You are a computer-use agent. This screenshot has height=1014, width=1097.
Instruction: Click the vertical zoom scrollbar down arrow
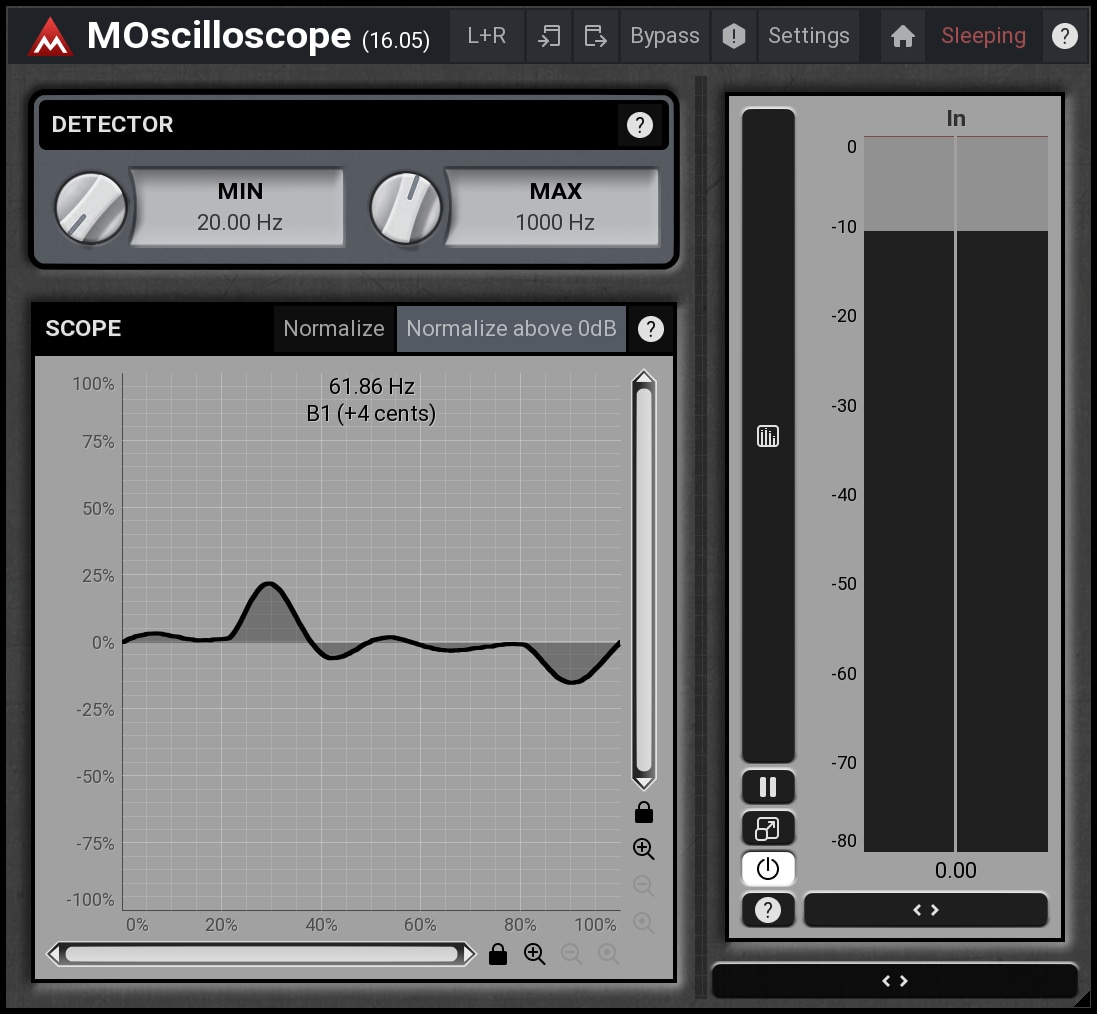644,782
